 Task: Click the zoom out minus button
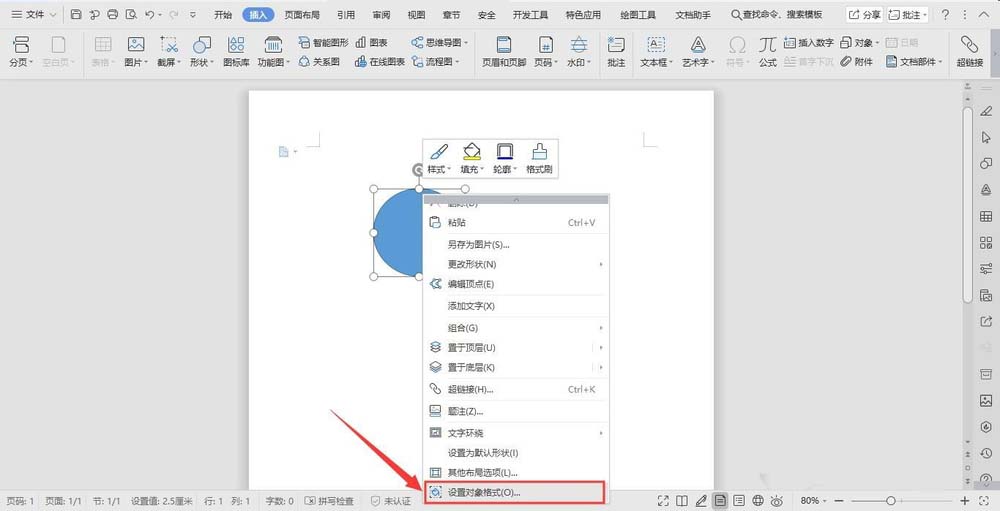click(x=839, y=501)
